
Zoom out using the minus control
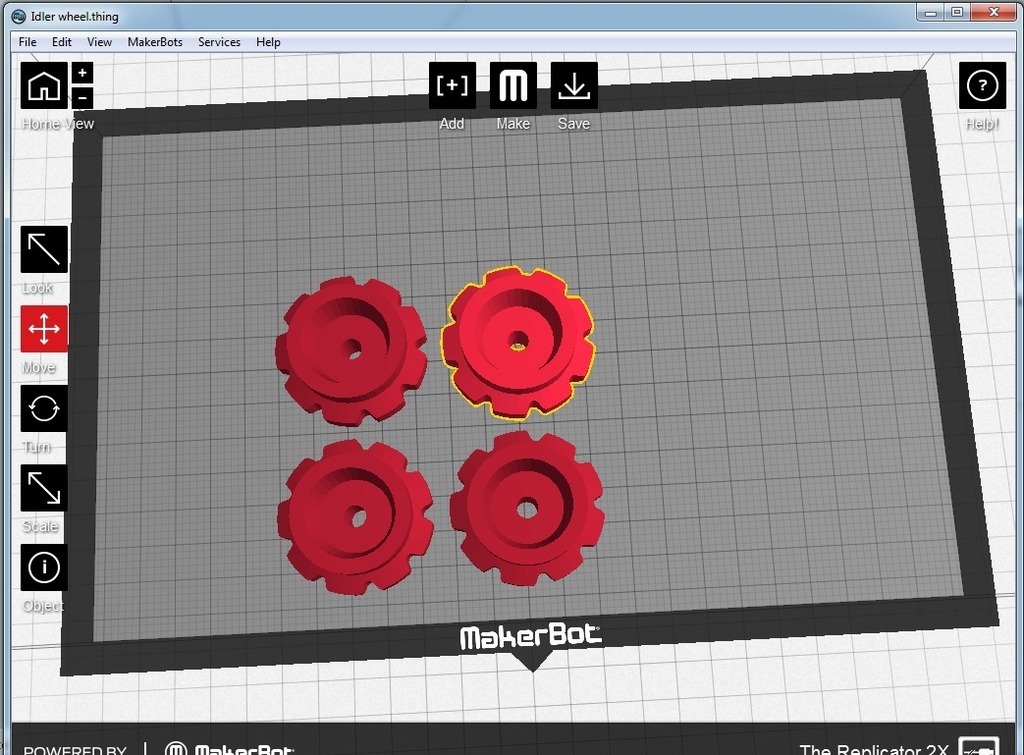[82, 97]
